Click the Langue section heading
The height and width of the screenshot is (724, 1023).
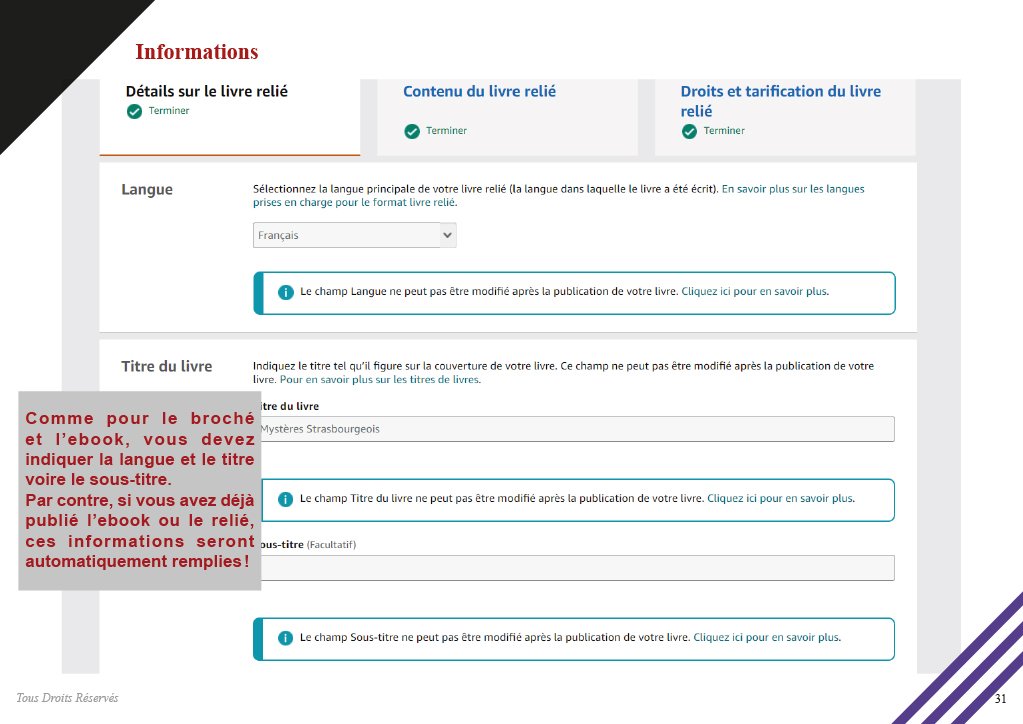click(147, 190)
